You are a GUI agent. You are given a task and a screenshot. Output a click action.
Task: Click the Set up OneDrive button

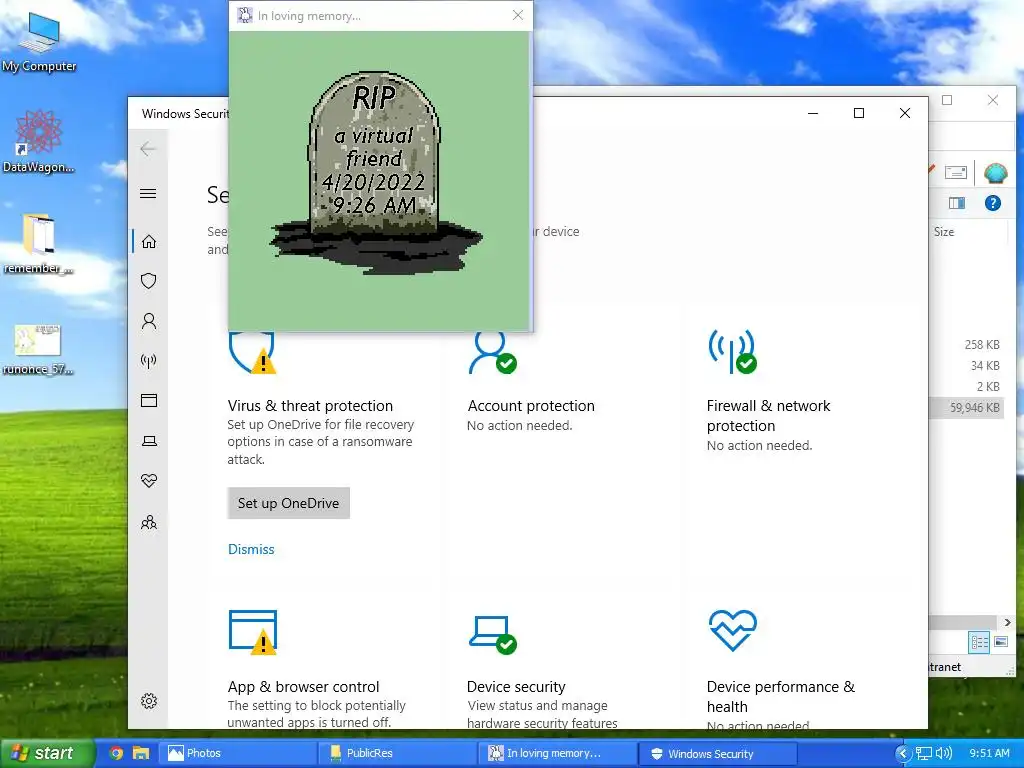[289, 503]
